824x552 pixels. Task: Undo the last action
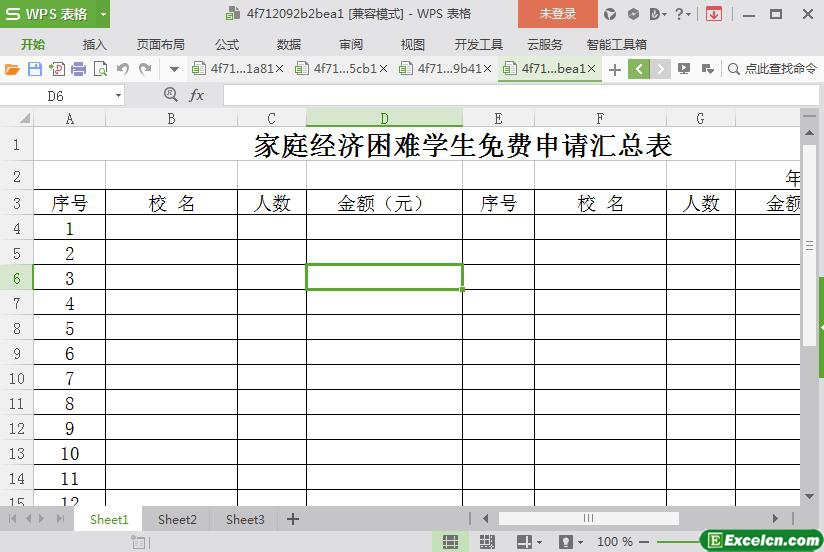click(123, 69)
